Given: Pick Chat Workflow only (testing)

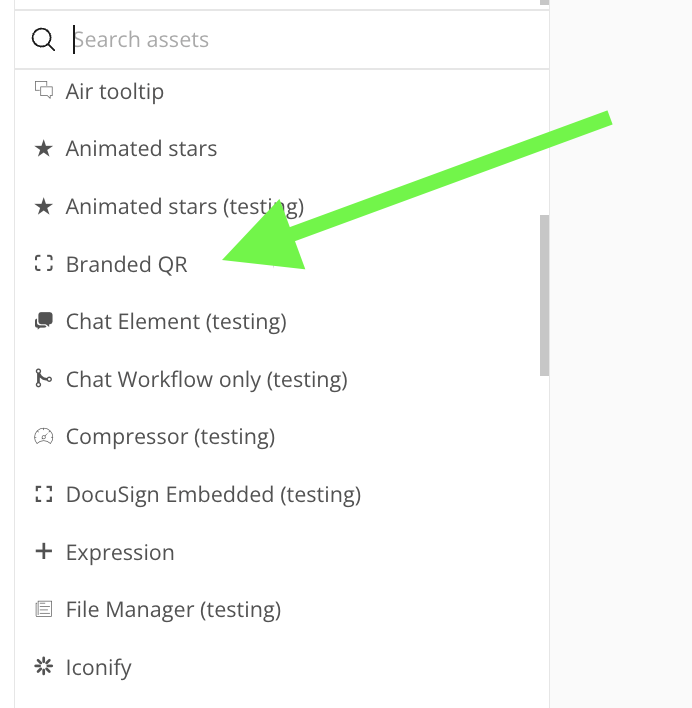Looking at the screenshot, I should pyautogui.click(x=206, y=379).
